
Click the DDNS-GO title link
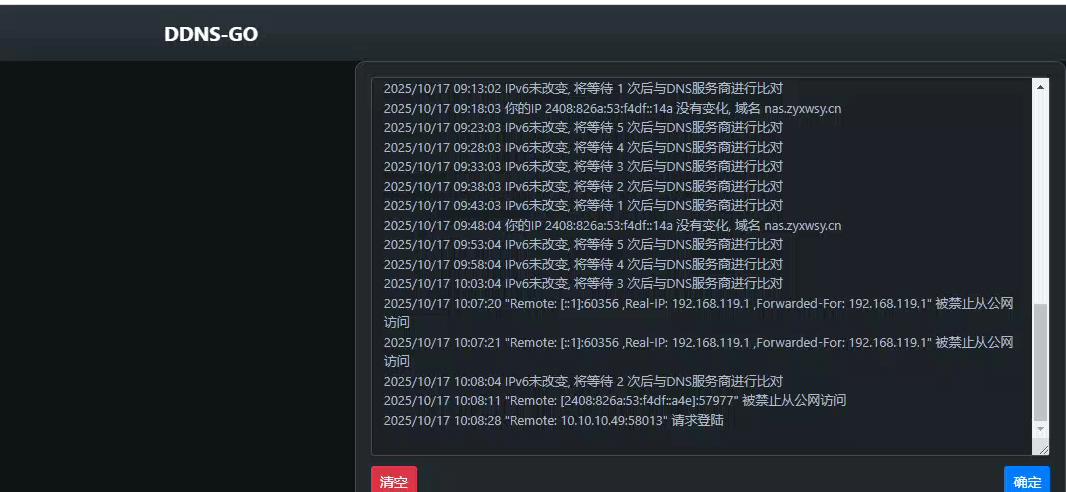click(x=211, y=34)
